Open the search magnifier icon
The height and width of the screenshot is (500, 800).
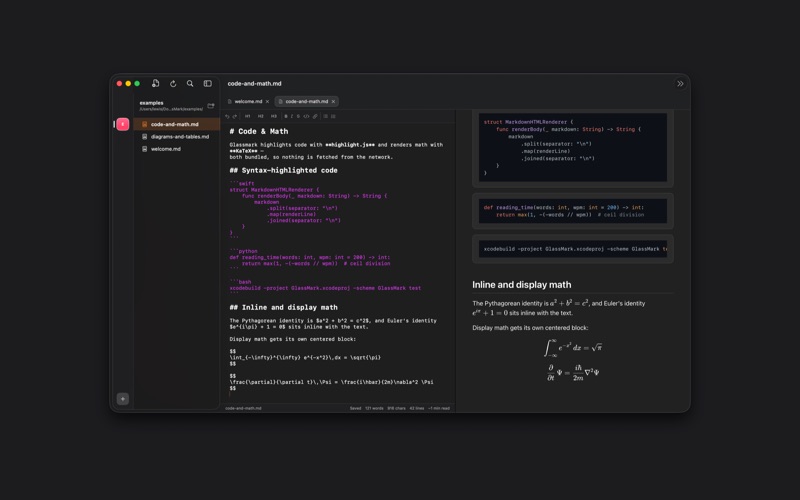(x=190, y=84)
